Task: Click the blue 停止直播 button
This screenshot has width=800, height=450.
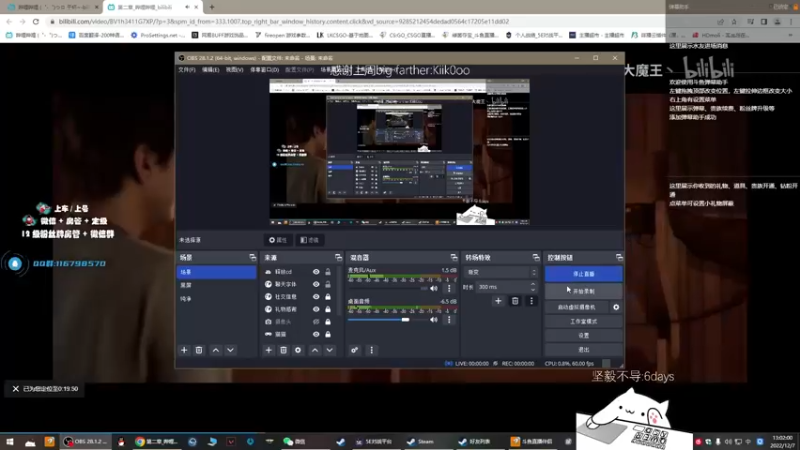Action: point(583,274)
